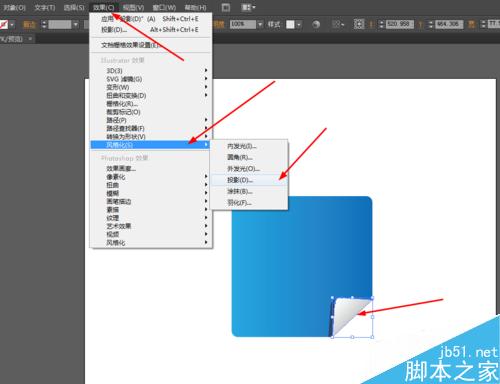Select the 扭曲 Photoshop effect item

[151, 185]
